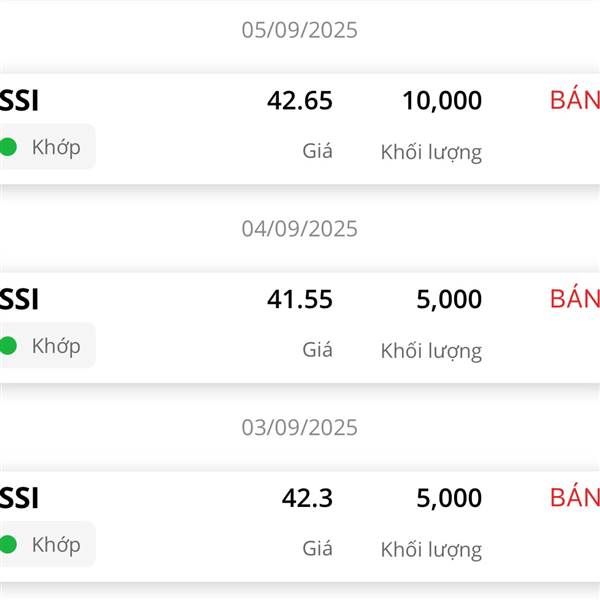Image resolution: width=600 pixels, height=600 pixels.
Task: Select the price value 42.65
Action: click(x=300, y=101)
